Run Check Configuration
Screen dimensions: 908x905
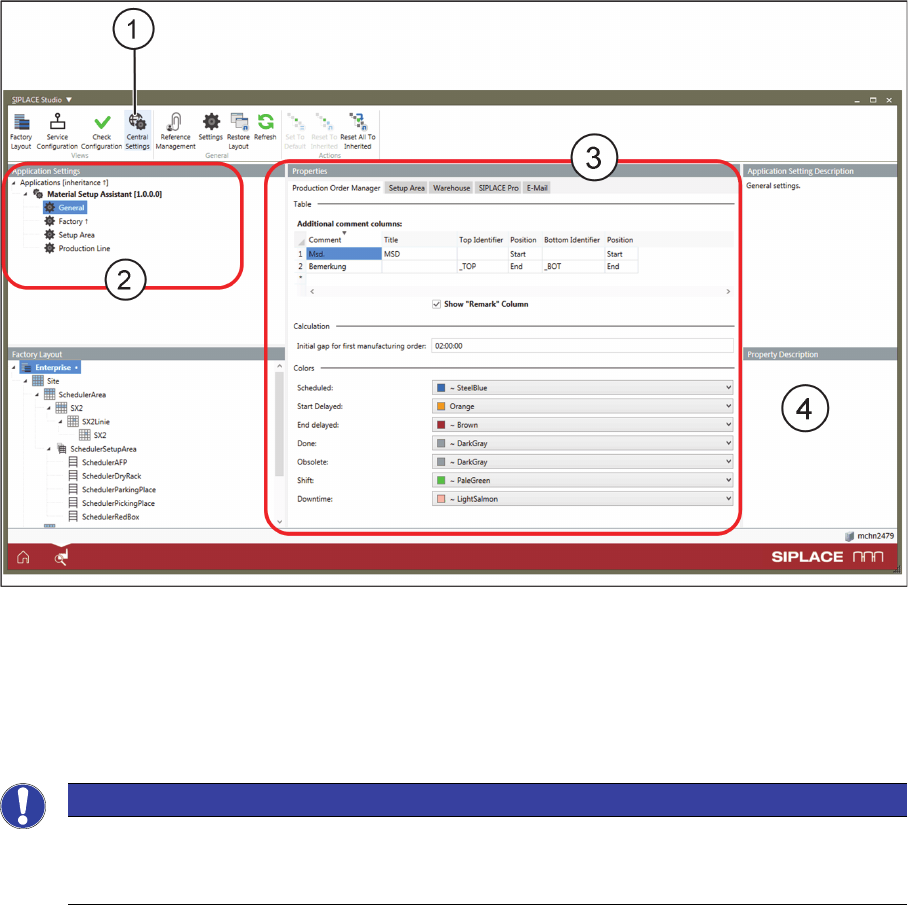click(102, 131)
